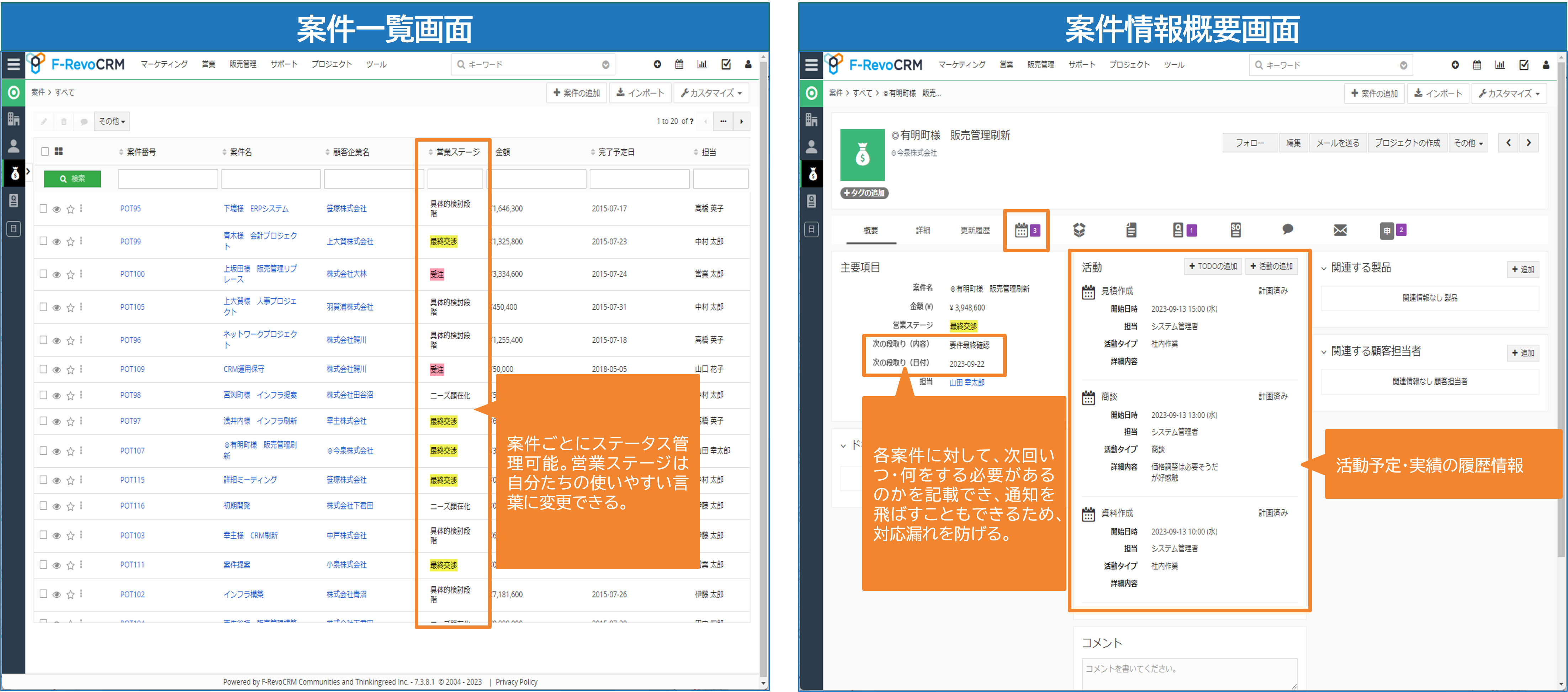Open reports chart icon in right screen header
This screenshot has height=692, width=1568.
coord(1500,64)
